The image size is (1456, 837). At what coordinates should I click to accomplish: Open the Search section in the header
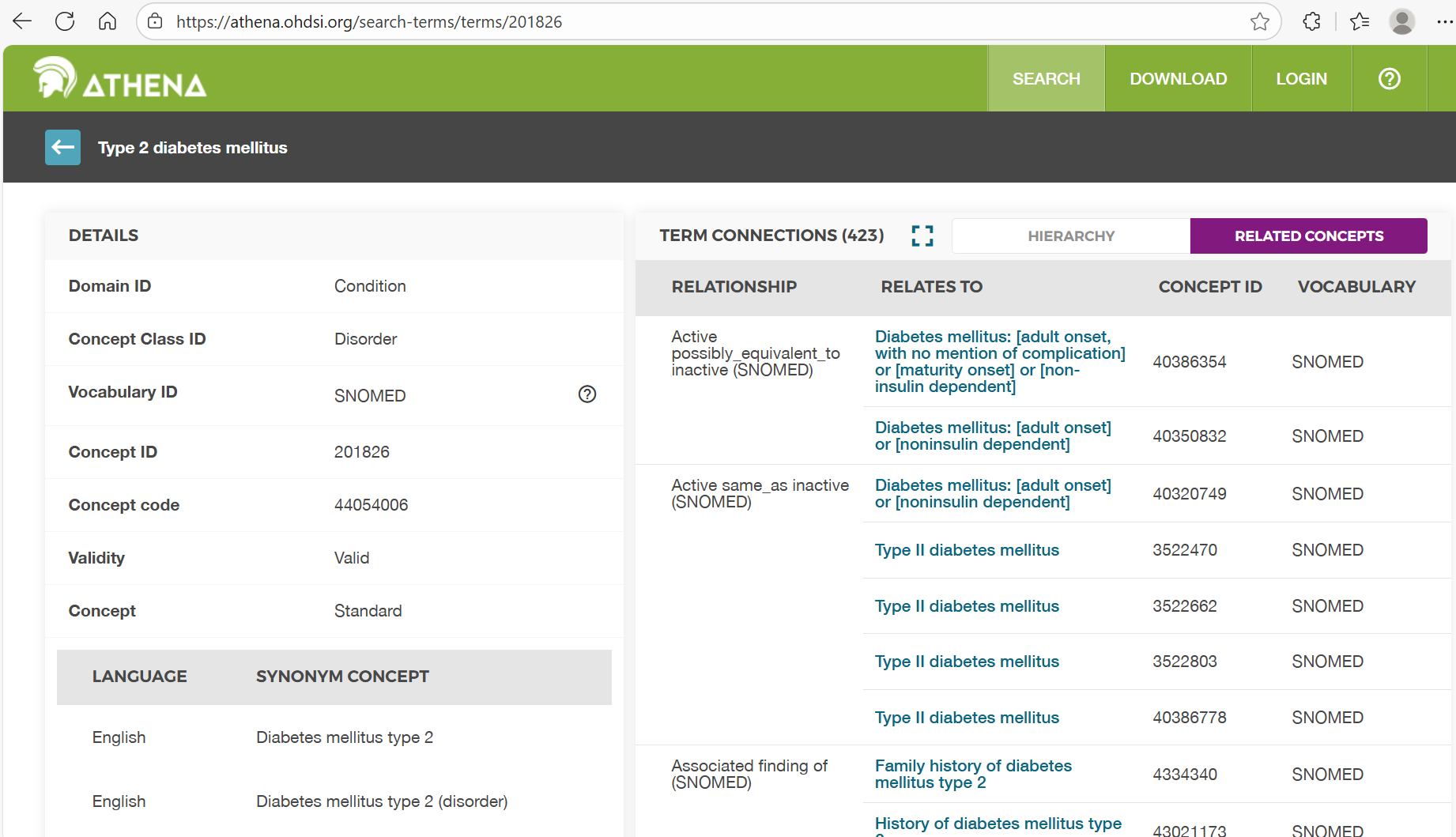pyautogui.click(x=1046, y=79)
